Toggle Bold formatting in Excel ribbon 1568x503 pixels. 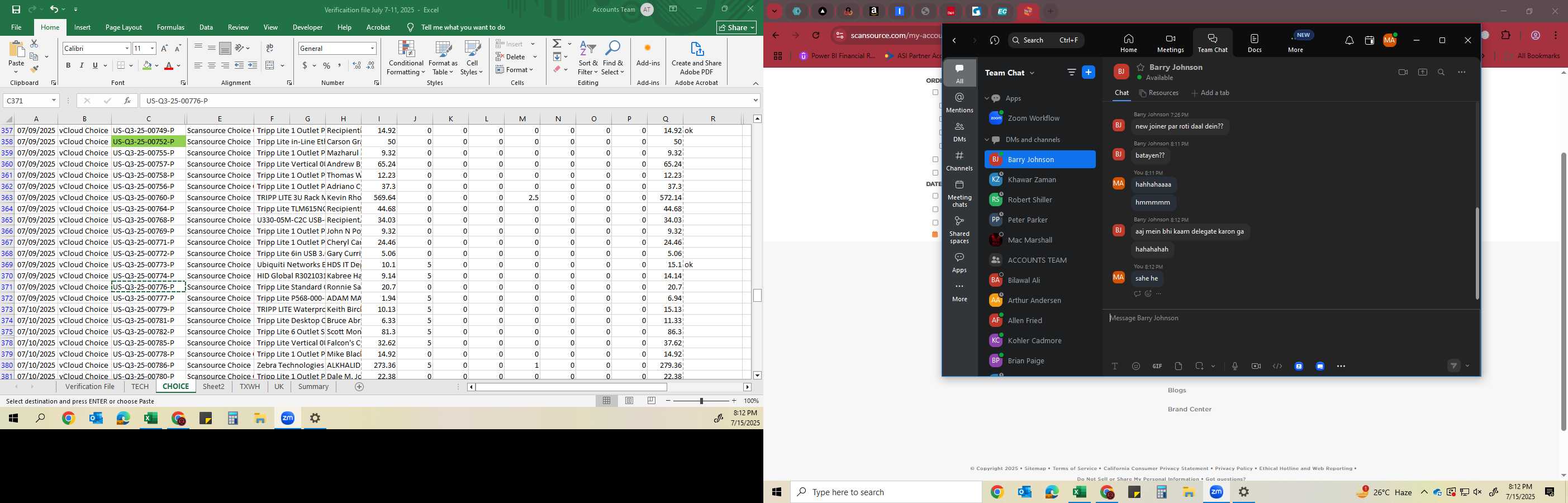68,66
